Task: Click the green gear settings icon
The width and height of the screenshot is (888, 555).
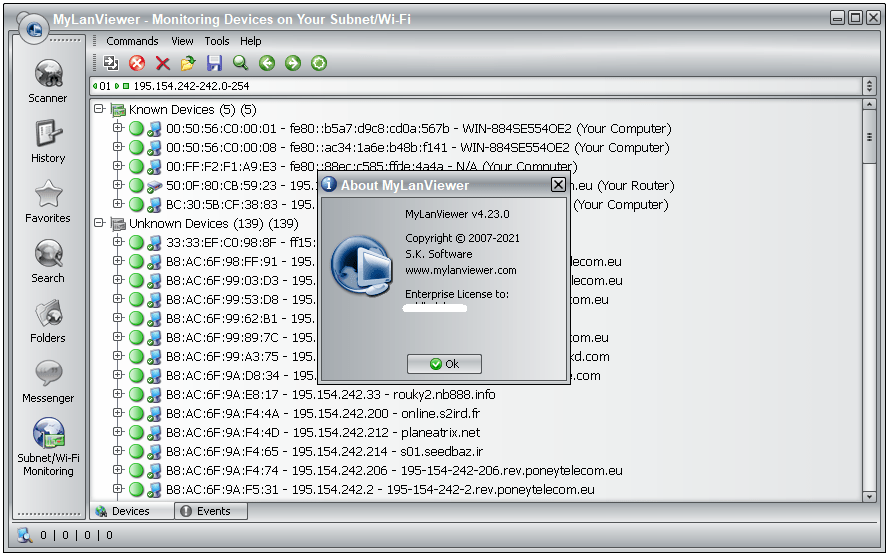Action: (319, 63)
